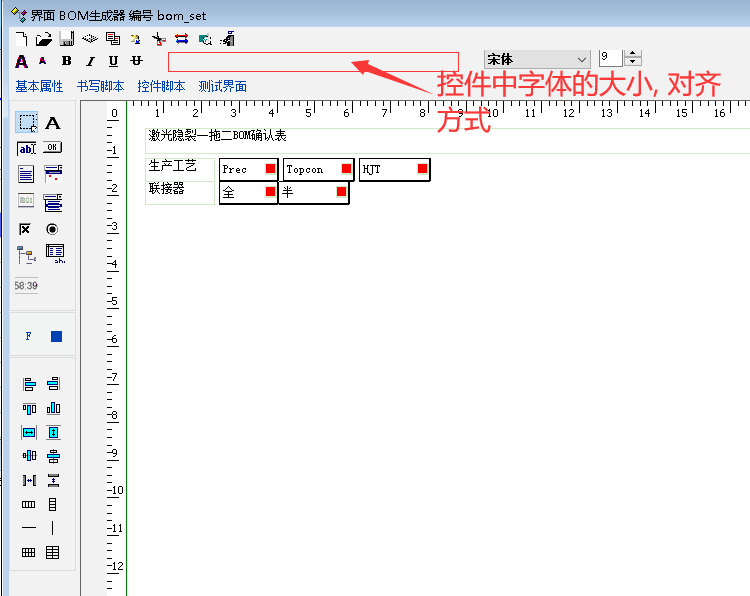The height and width of the screenshot is (596, 750).
Task: Click the 测试界面 link
Action: tap(223, 87)
